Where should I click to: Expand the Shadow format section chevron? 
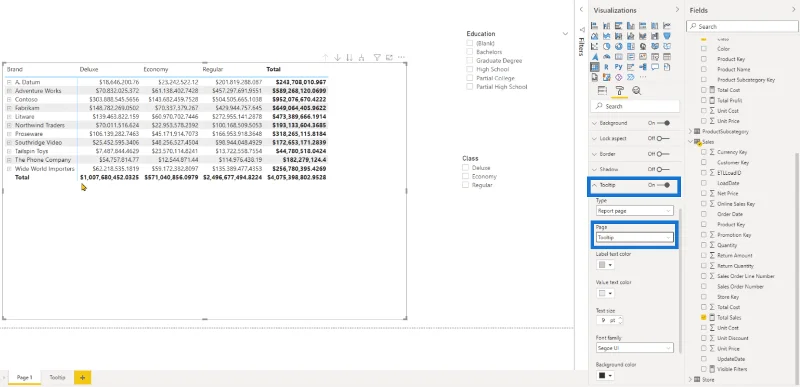point(594,169)
